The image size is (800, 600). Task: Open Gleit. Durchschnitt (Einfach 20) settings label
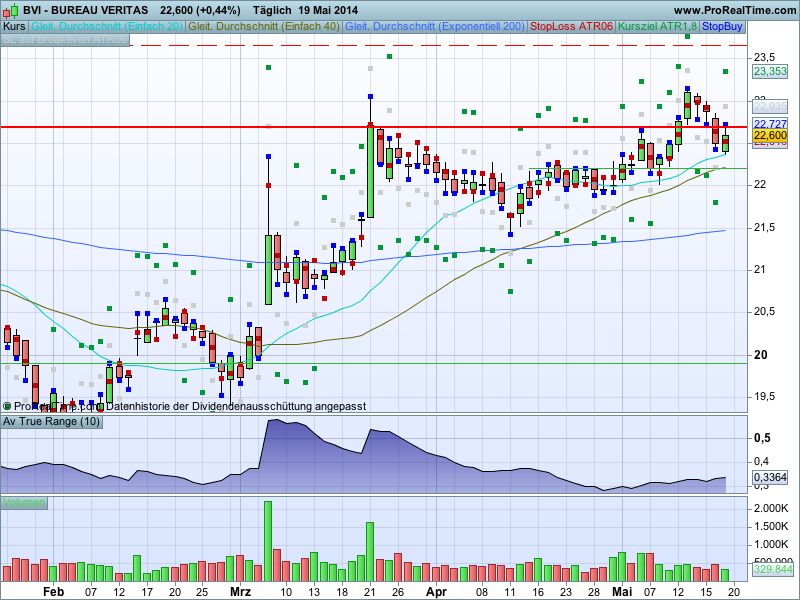coord(107,26)
